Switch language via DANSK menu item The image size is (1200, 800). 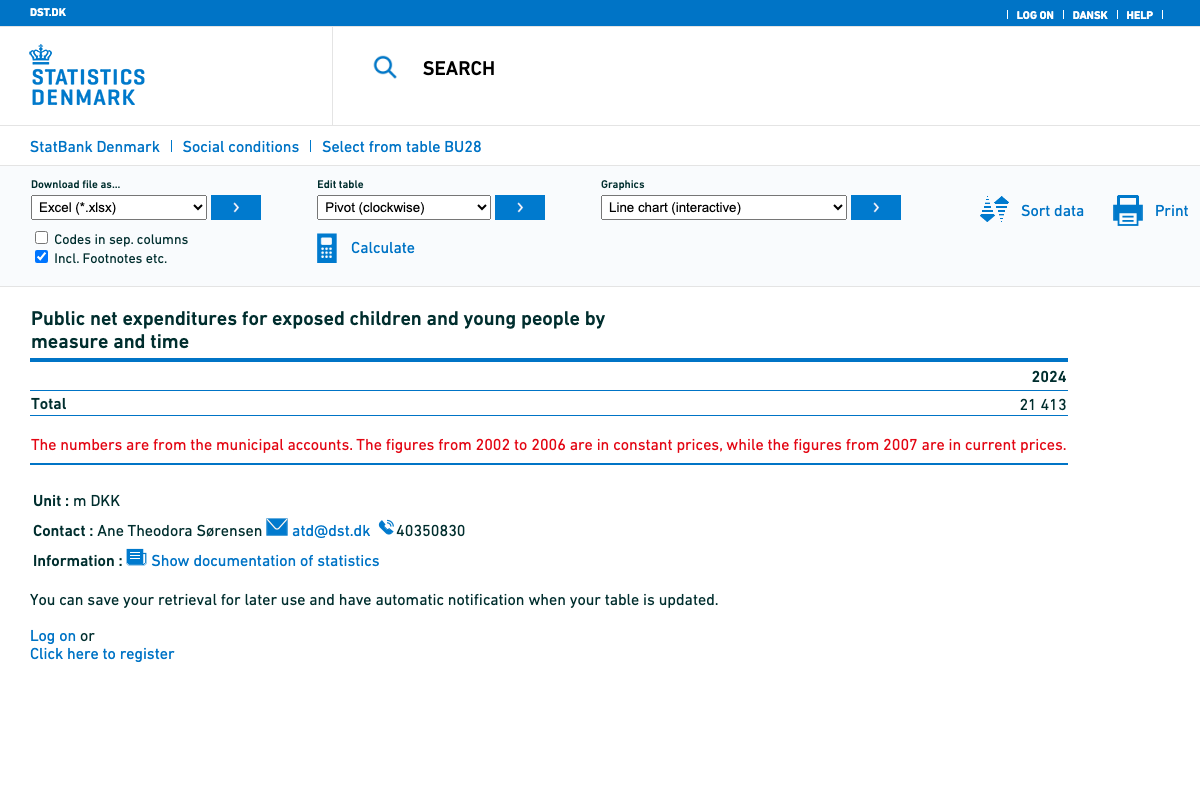click(x=1090, y=15)
